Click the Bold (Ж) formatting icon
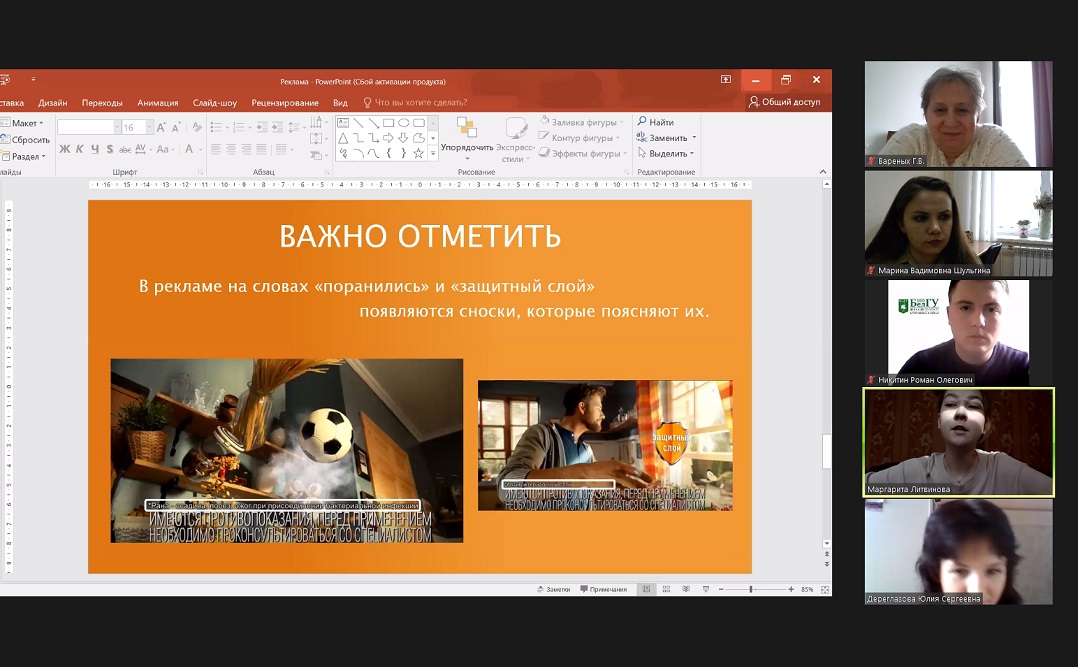 [x=65, y=149]
